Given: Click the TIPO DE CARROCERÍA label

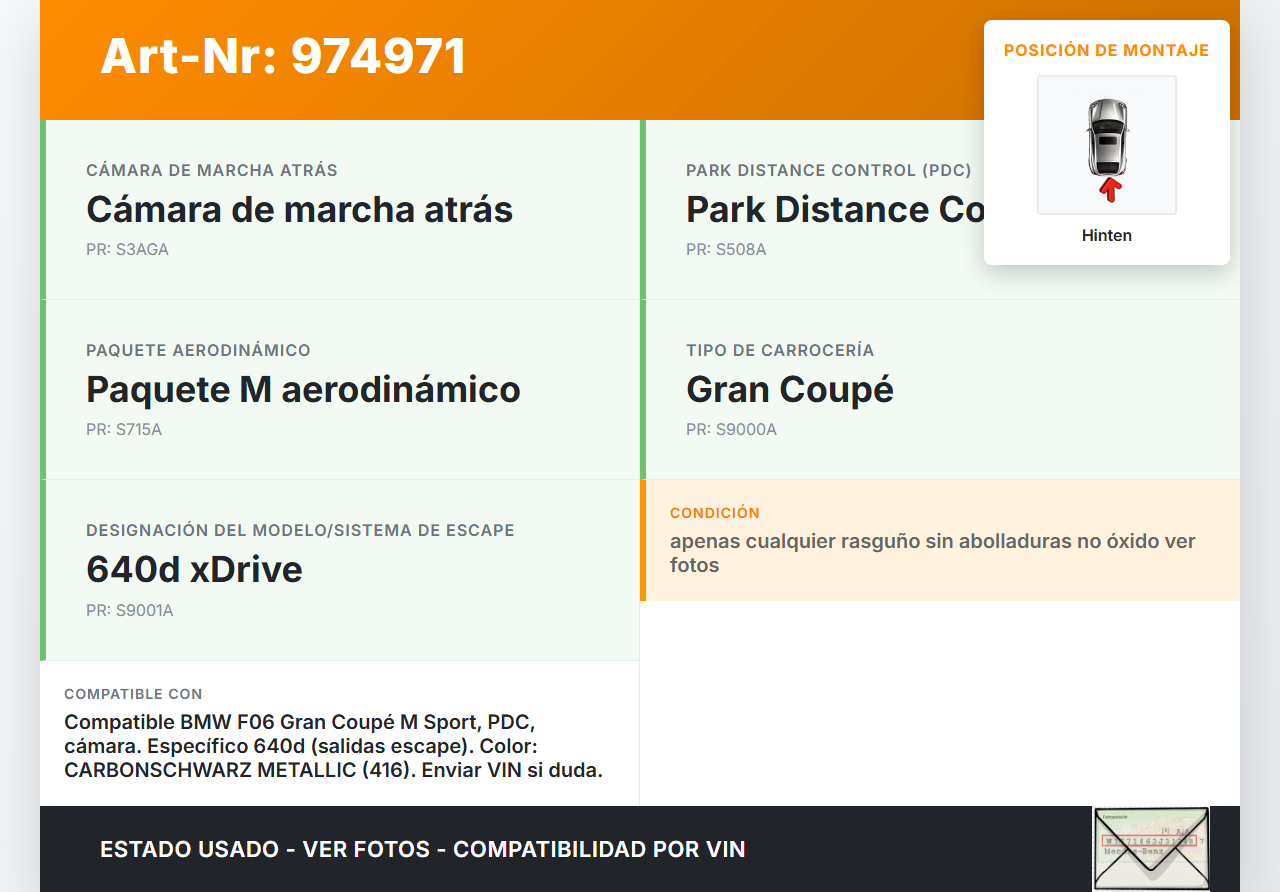Looking at the screenshot, I should [x=780, y=350].
